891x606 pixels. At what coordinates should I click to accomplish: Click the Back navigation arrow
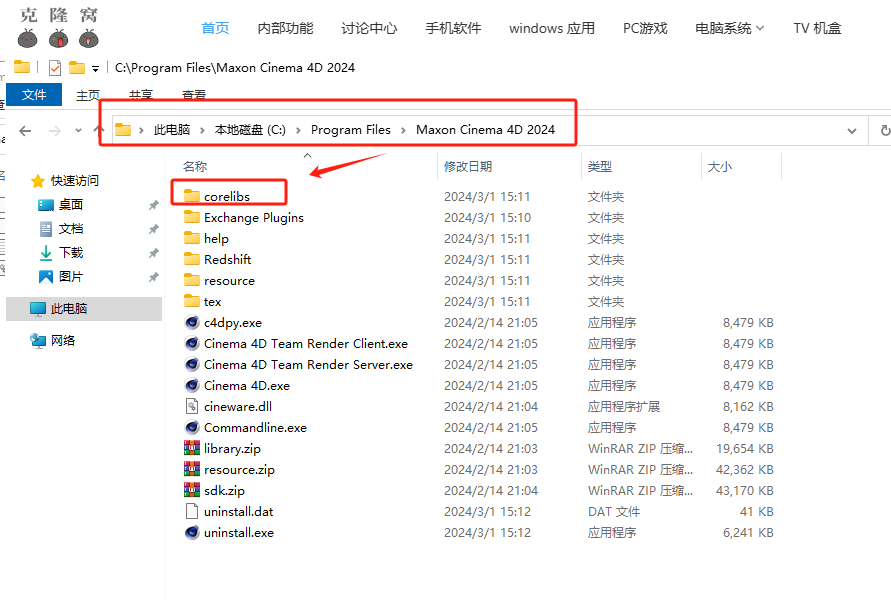(x=25, y=131)
